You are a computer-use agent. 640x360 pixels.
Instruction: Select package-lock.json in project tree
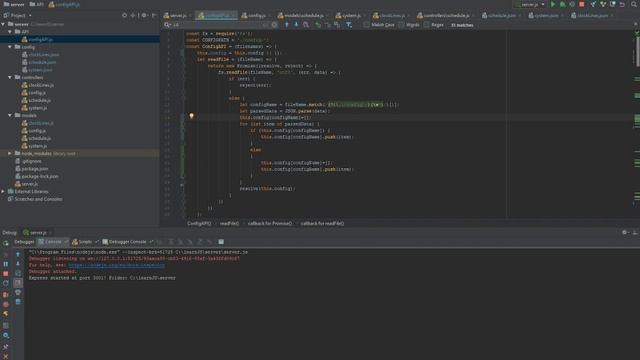pyautogui.click(x=40, y=176)
